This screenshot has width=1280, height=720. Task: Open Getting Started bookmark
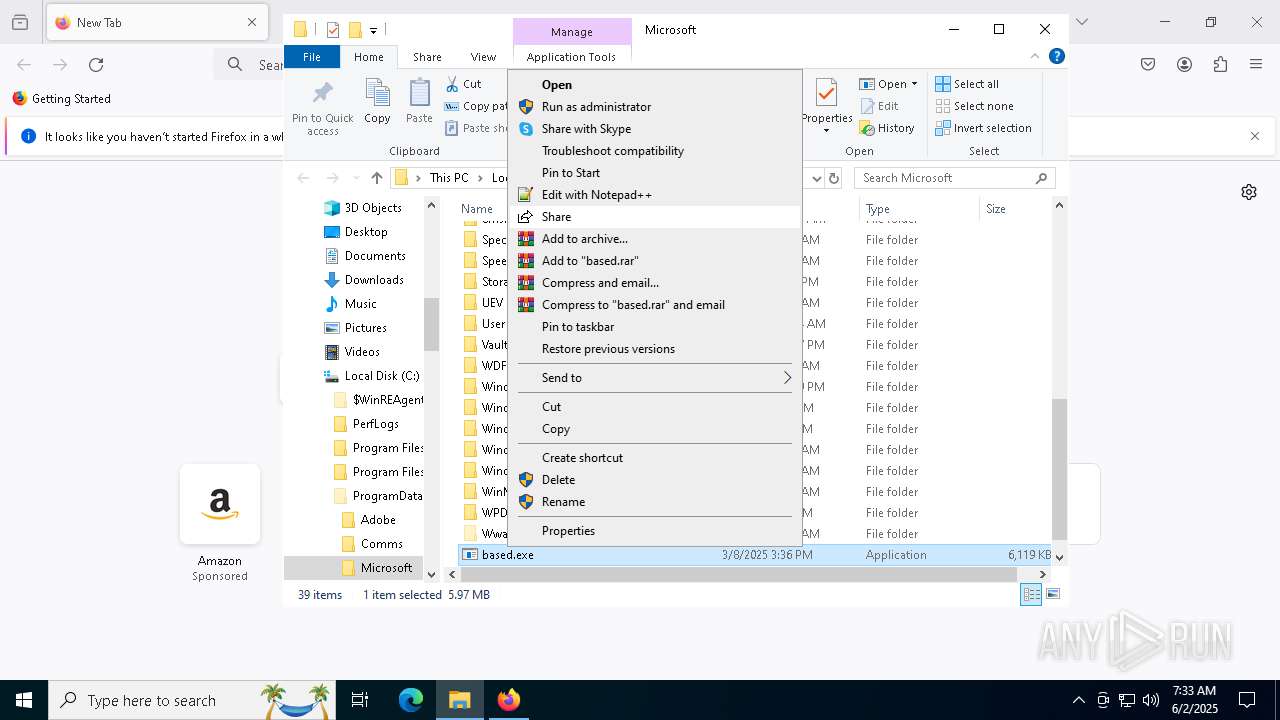click(x=61, y=99)
